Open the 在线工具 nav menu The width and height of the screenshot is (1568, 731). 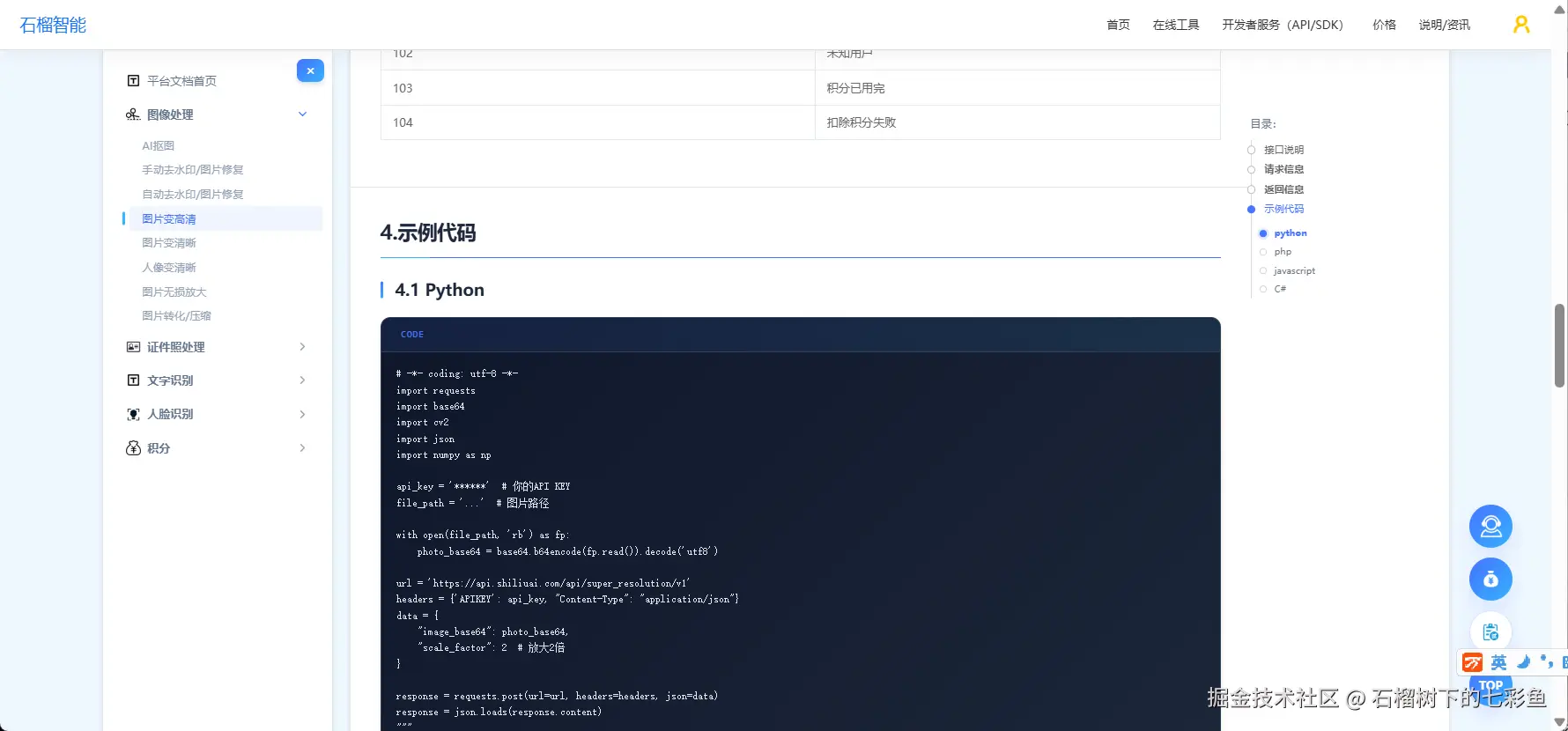tap(1176, 25)
